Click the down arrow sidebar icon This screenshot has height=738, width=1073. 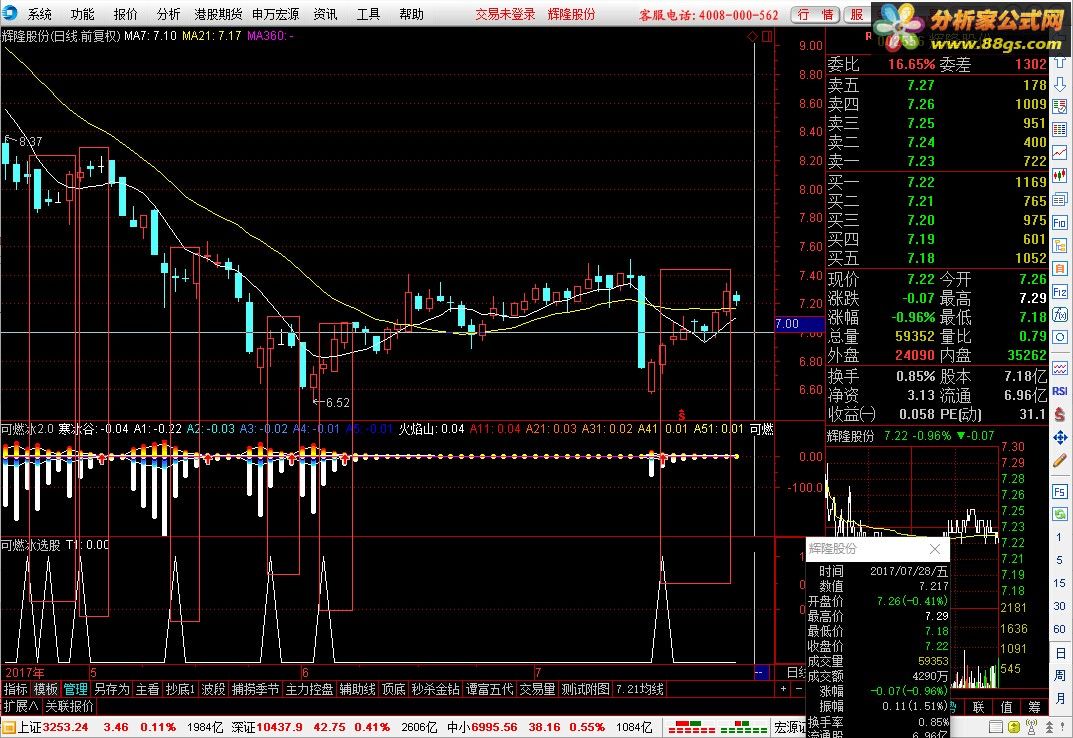click(x=1060, y=84)
